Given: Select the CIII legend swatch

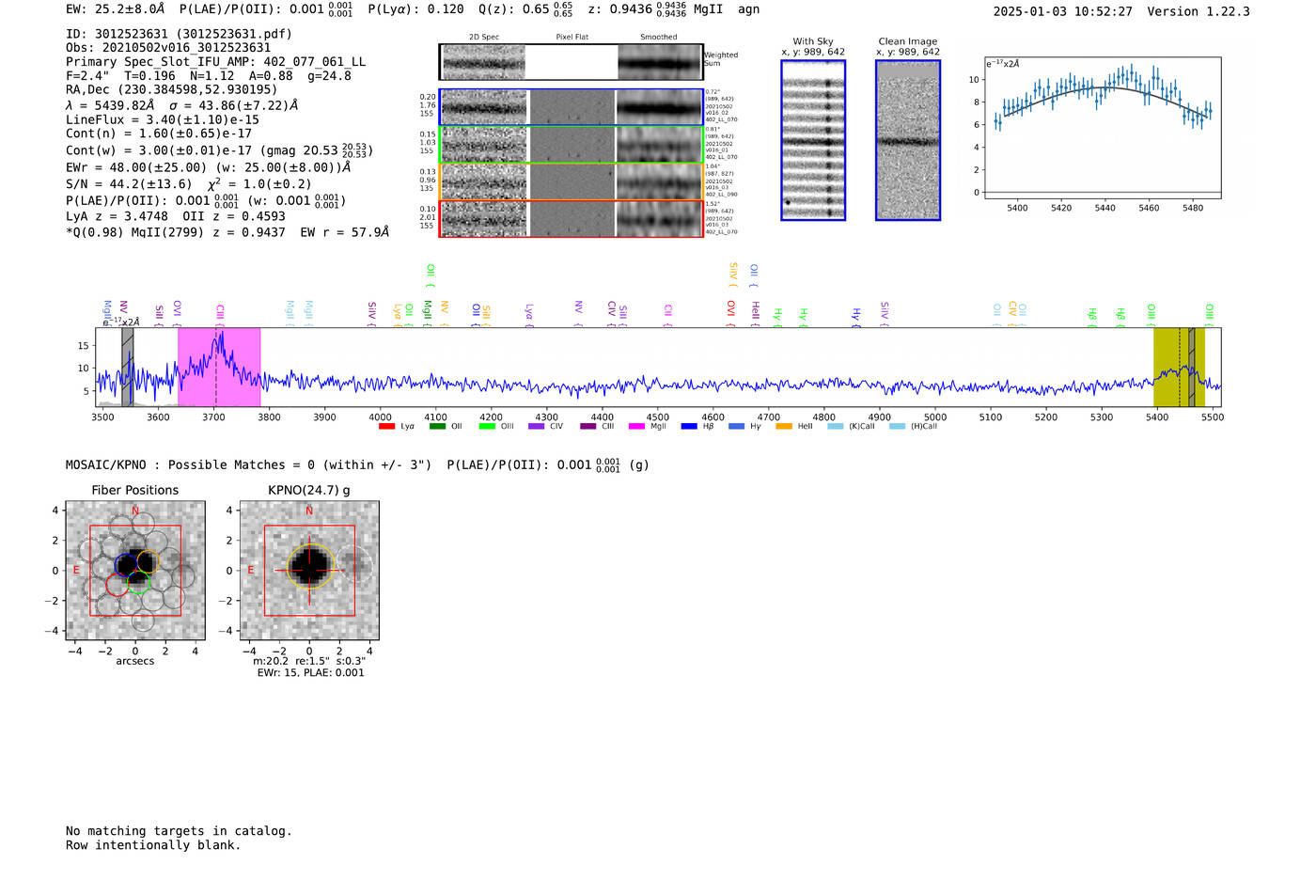Looking at the screenshot, I should [x=588, y=427].
